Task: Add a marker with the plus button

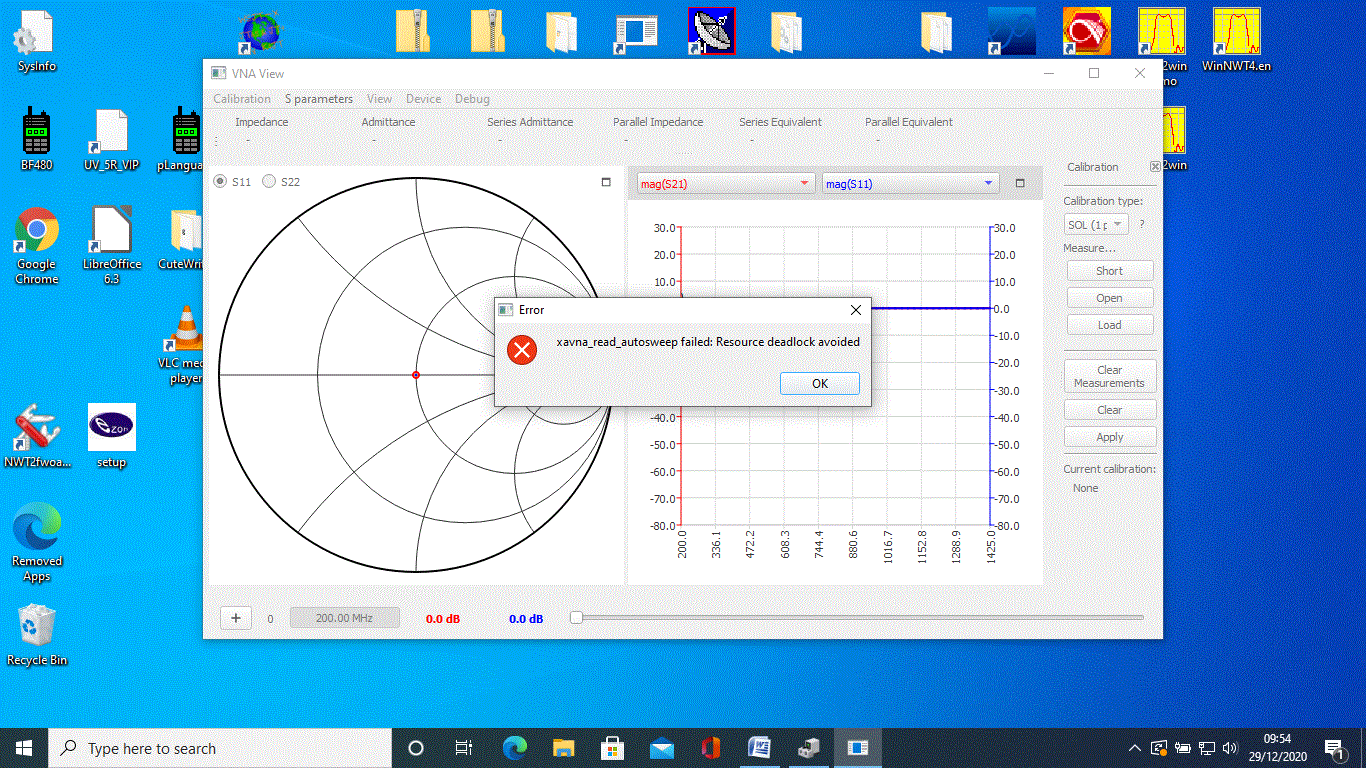Action: pos(236,618)
